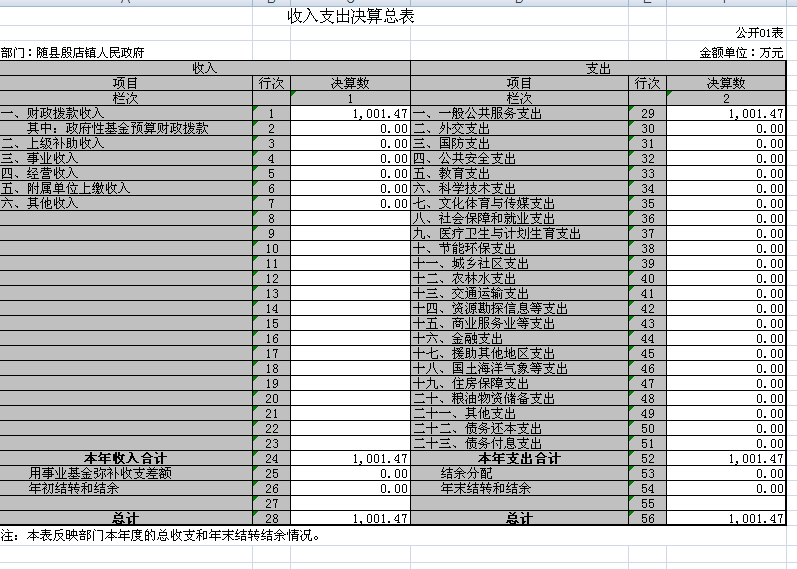Click the 一、财政拨款收入 row label
Screen dimensions: 797x569
point(126,113)
